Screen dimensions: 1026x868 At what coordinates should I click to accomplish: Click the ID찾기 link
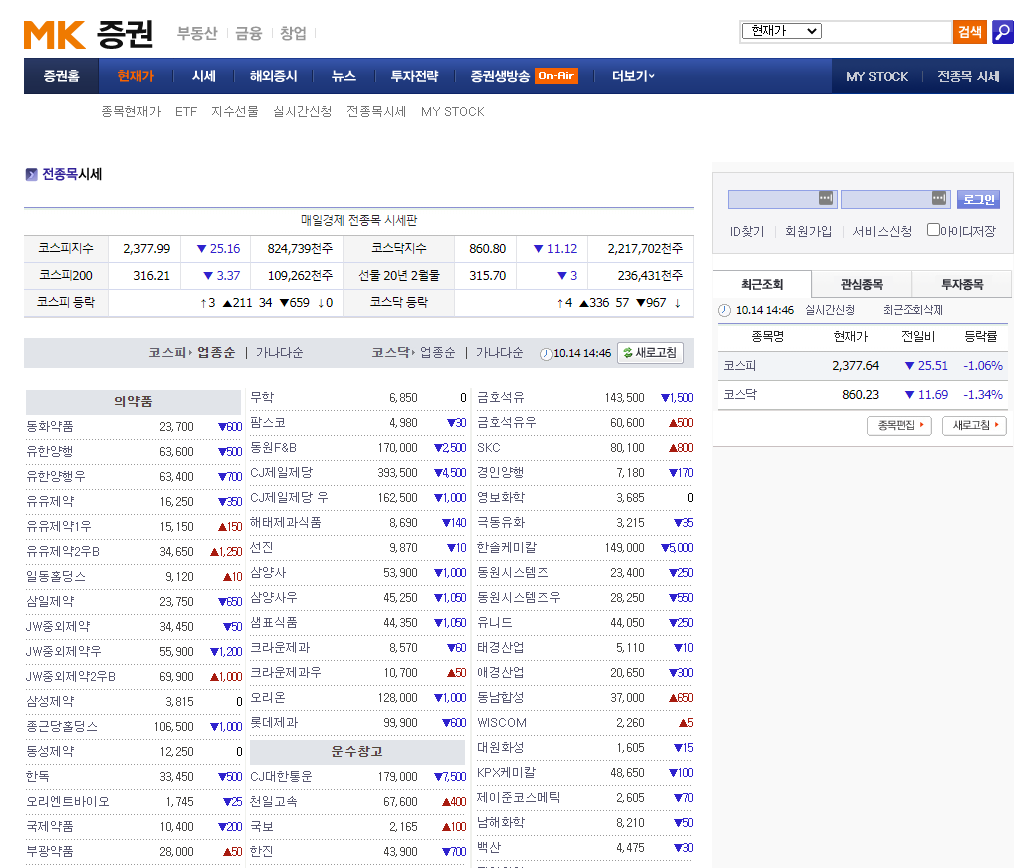tap(747, 232)
